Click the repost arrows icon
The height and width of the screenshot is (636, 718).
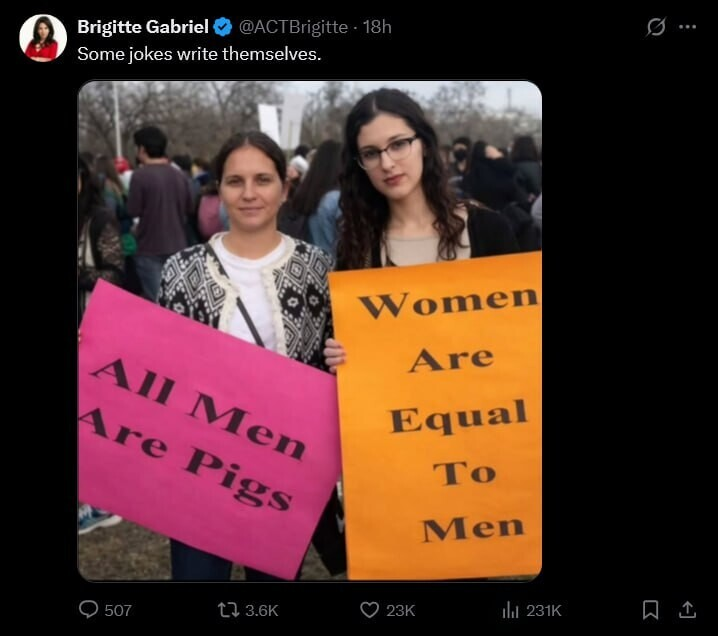coord(228,610)
